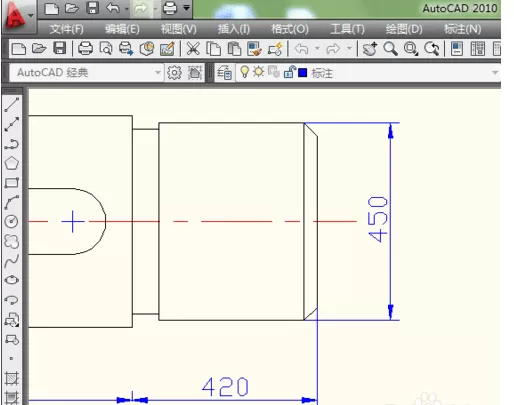This screenshot has height=405, width=514.
Task: Open the 格式(O) menu
Action: (290, 29)
